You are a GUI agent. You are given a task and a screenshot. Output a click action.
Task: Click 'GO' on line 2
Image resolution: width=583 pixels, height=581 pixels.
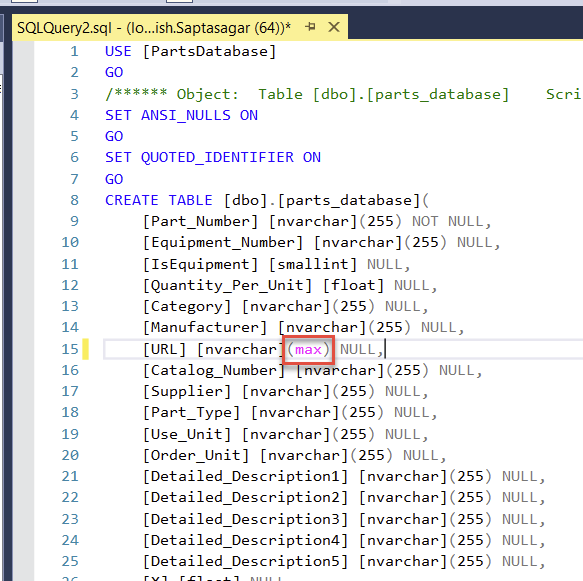pyautogui.click(x=114, y=72)
